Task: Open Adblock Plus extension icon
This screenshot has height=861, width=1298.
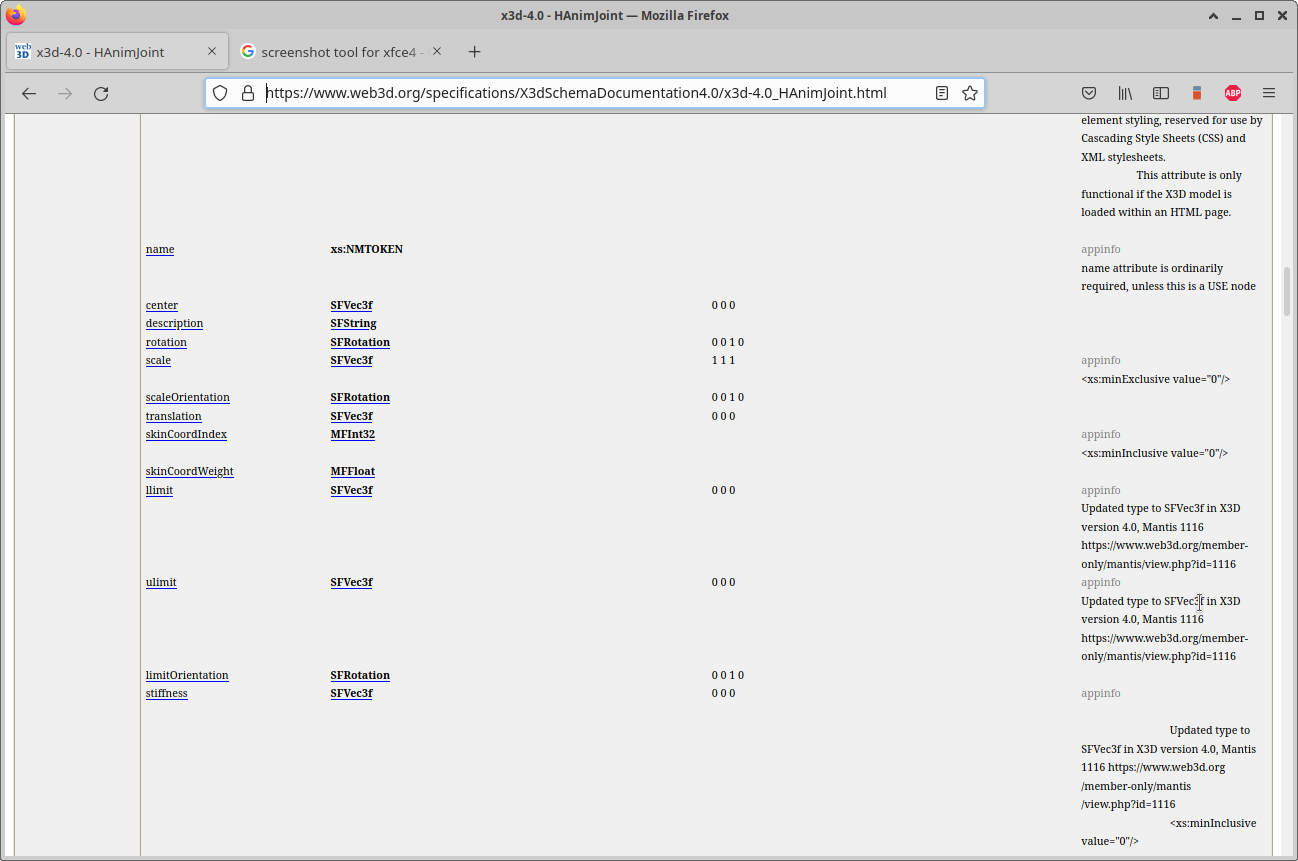Action: (x=1233, y=93)
